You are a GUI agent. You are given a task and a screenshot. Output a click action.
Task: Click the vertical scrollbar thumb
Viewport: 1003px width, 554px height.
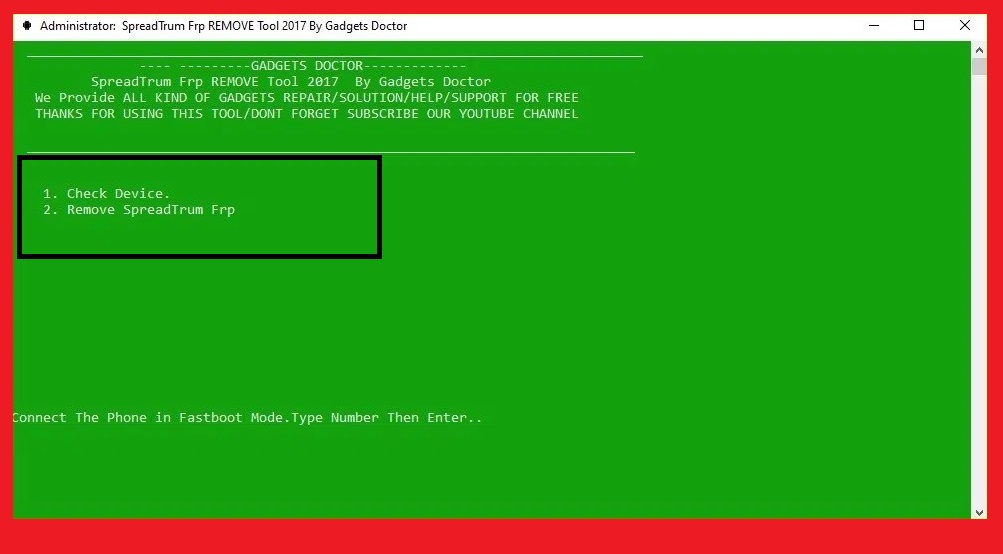pos(979,67)
